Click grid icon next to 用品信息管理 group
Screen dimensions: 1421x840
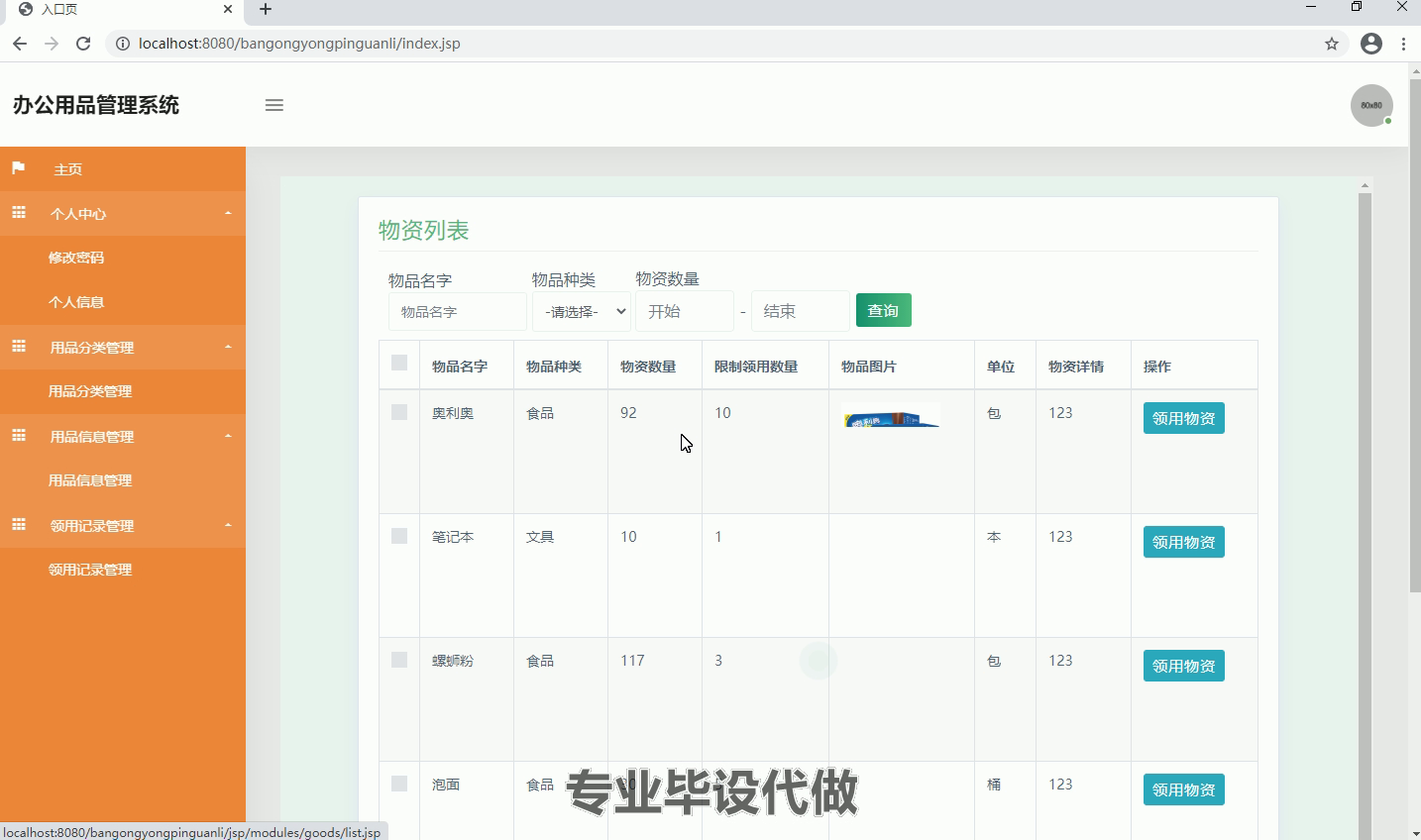point(18,436)
